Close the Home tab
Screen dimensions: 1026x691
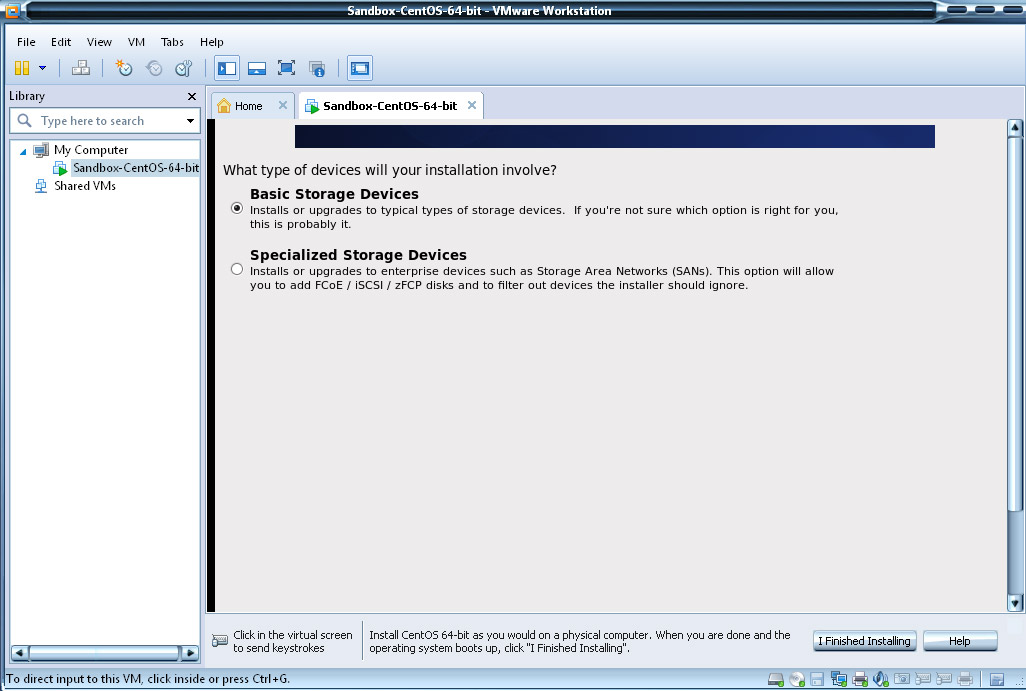(283, 105)
